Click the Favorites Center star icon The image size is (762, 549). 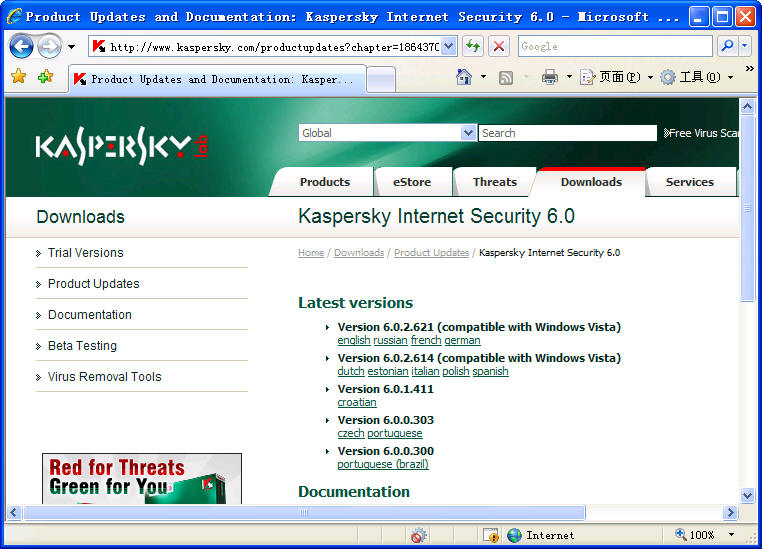pyautogui.click(x=18, y=76)
